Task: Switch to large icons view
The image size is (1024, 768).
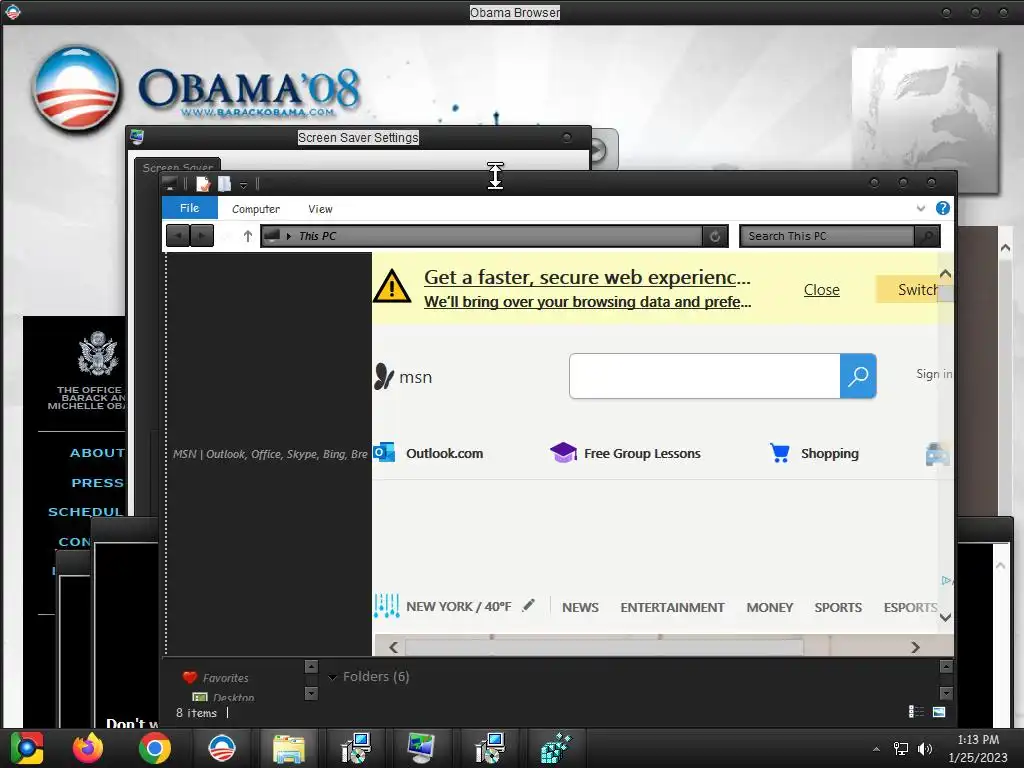Action: coord(939,712)
